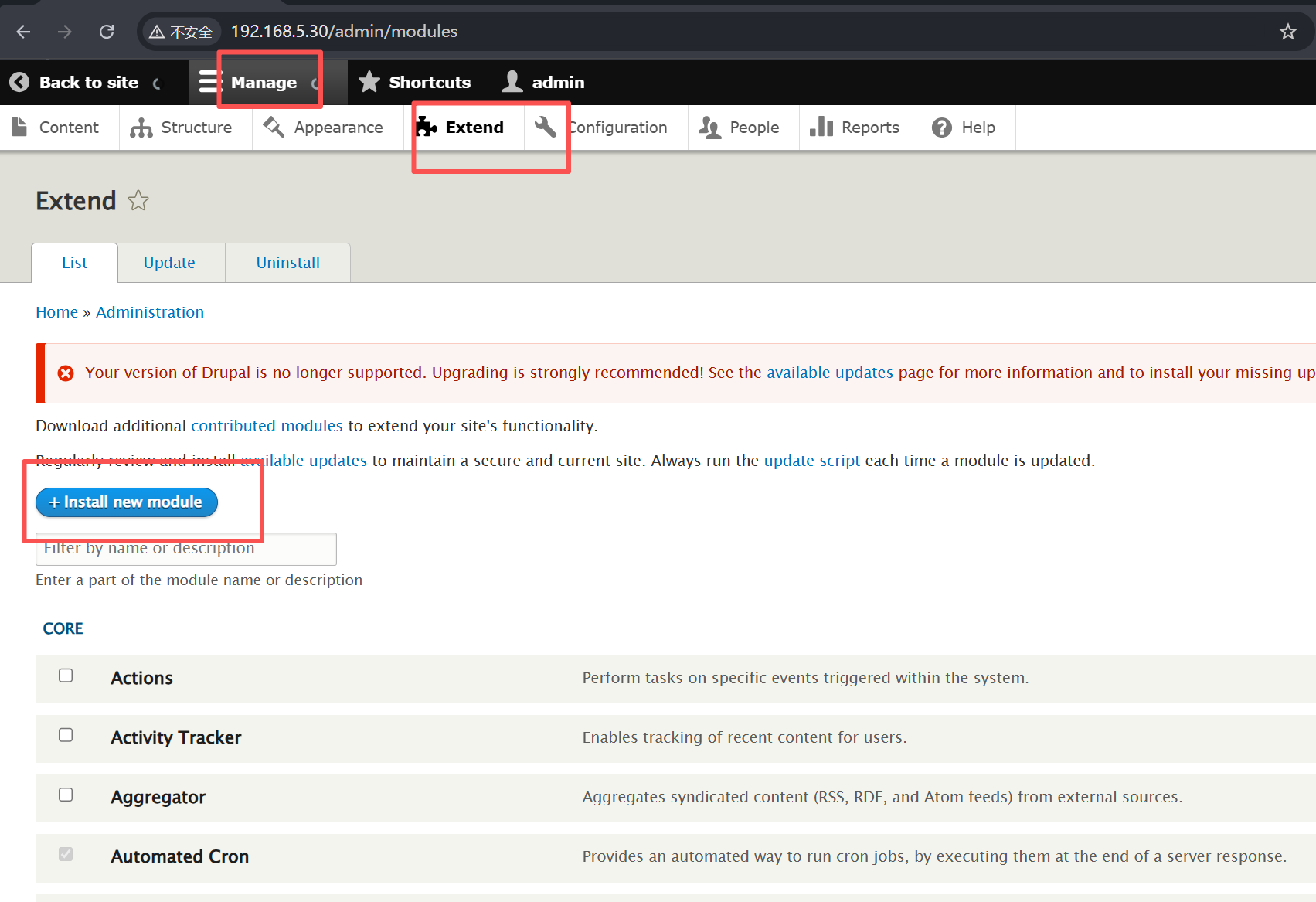
Task: Open the contributed modules link
Action: tap(267, 426)
